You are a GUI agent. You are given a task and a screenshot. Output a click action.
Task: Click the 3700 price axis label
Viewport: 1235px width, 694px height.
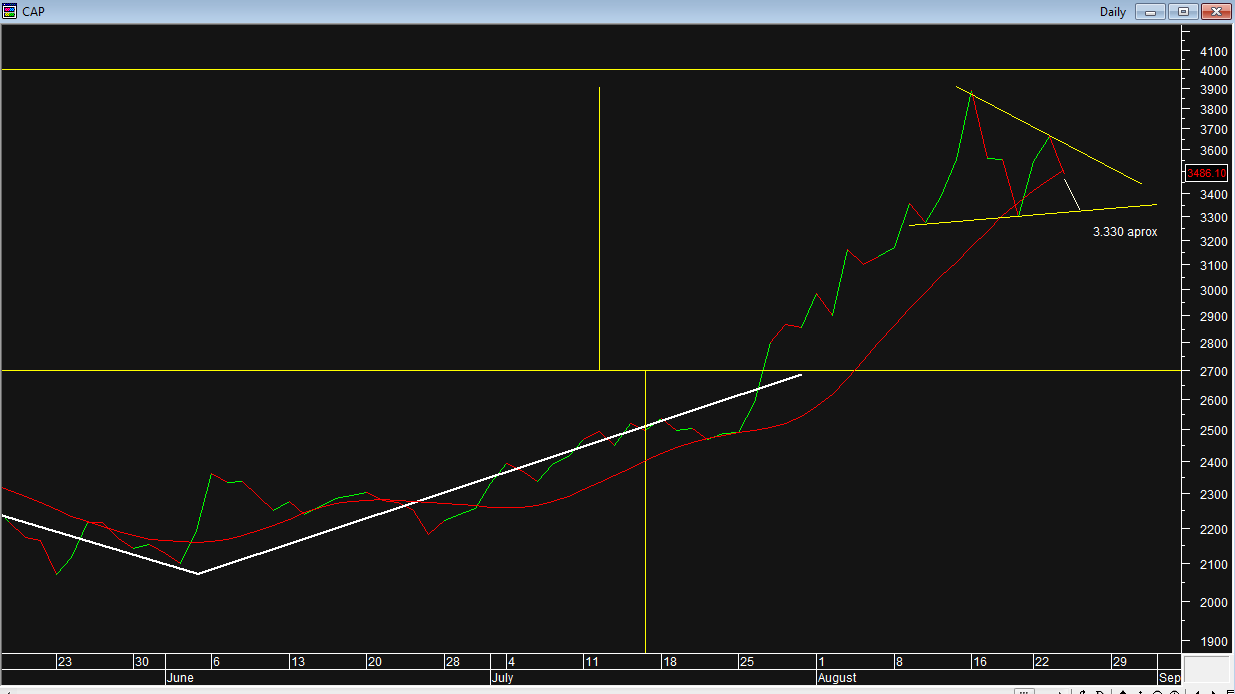(x=1214, y=130)
